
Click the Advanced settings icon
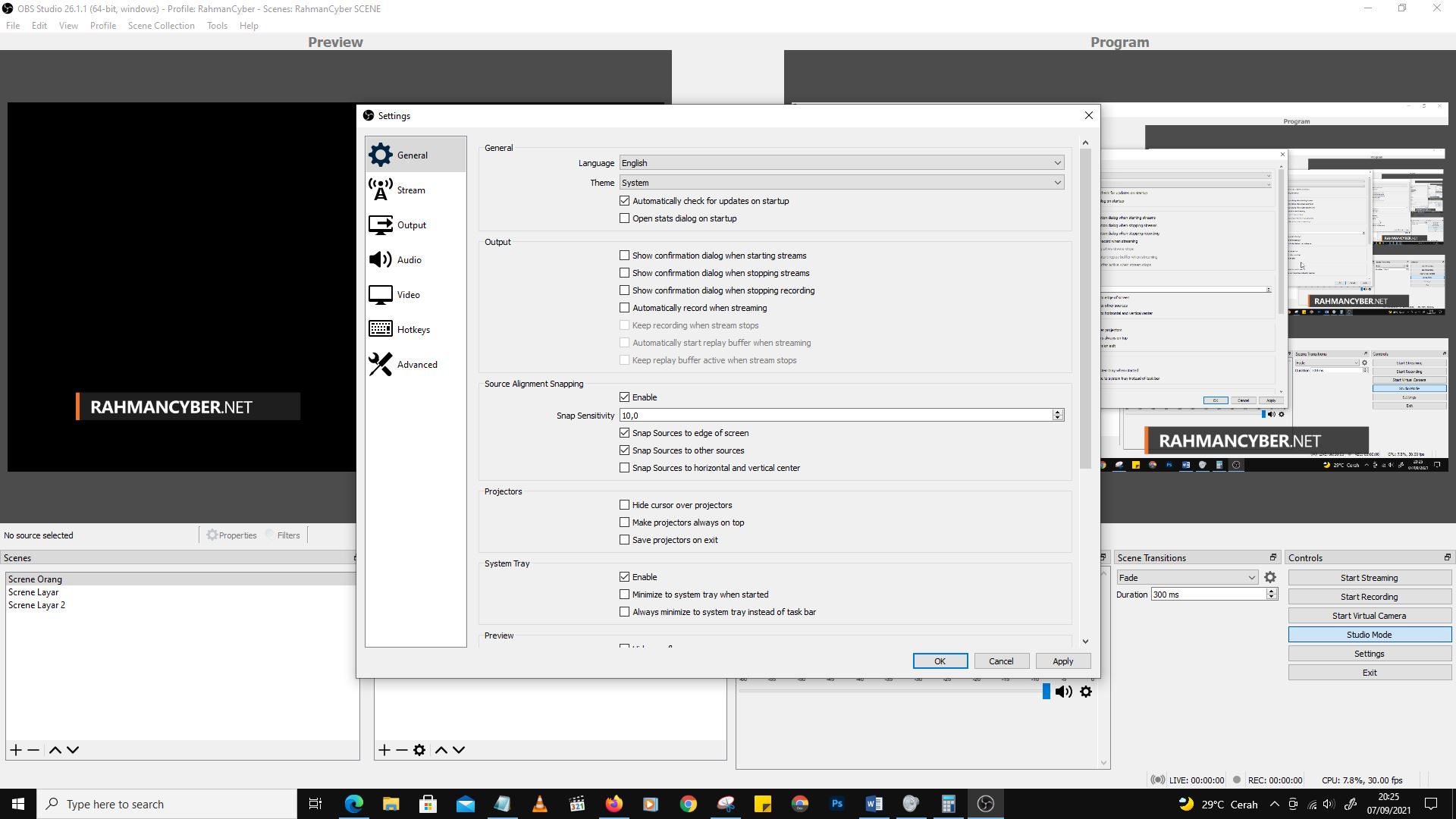[x=381, y=364]
